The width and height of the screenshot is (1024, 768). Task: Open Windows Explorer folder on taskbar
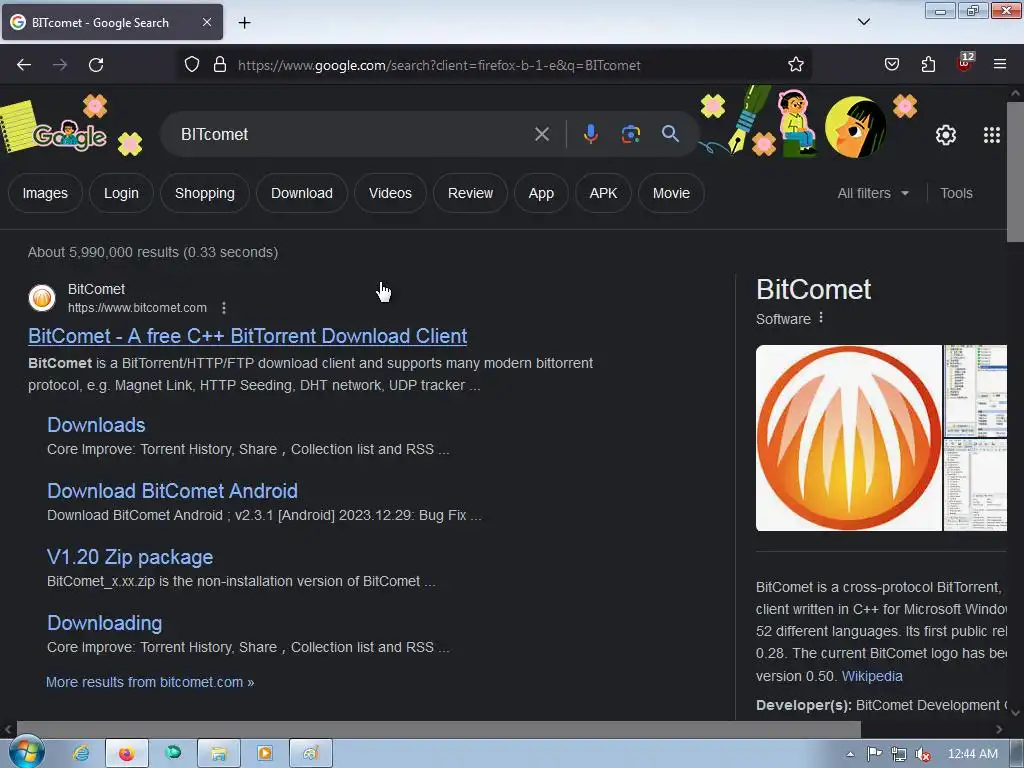(219, 754)
